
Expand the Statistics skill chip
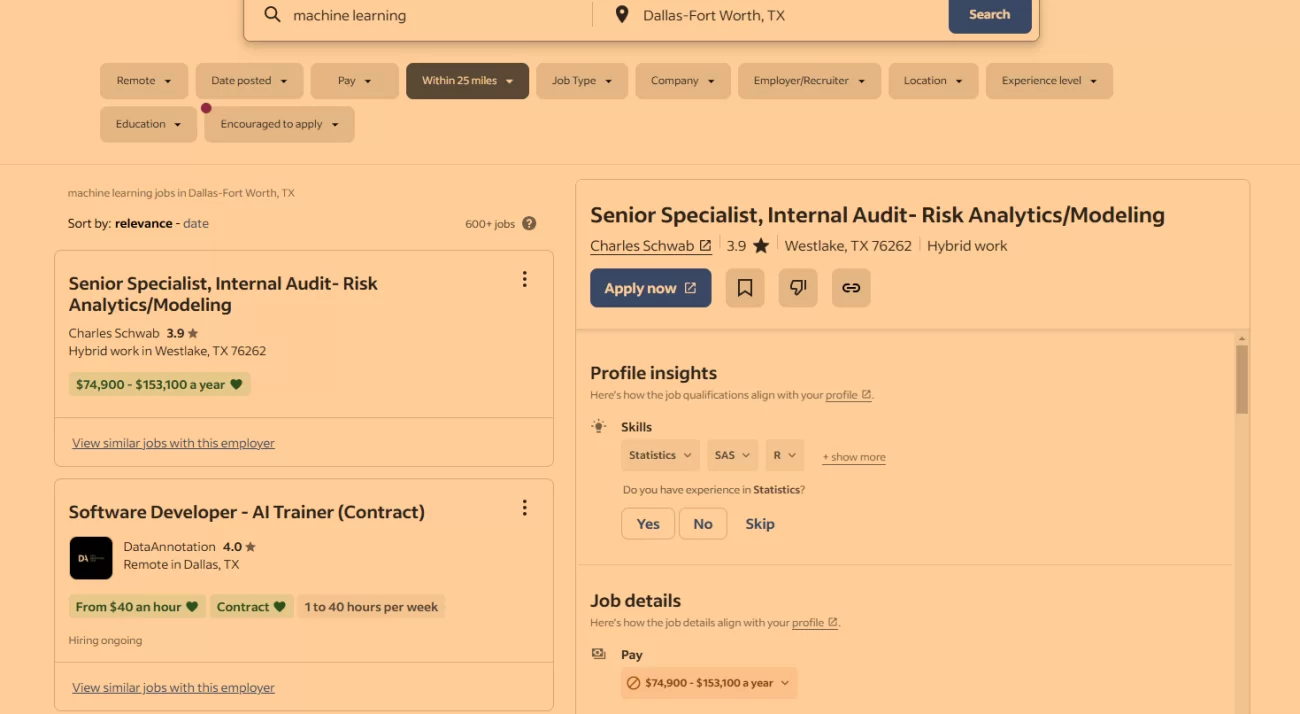coord(660,455)
